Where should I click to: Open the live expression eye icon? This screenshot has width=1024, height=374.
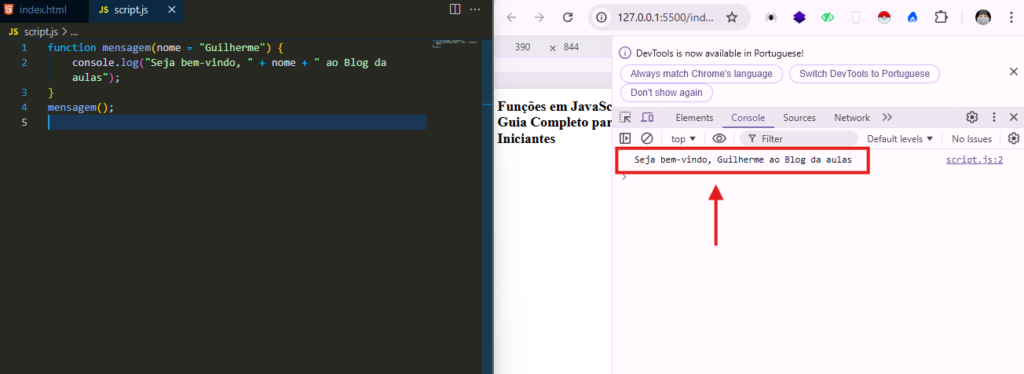(719, 138)
